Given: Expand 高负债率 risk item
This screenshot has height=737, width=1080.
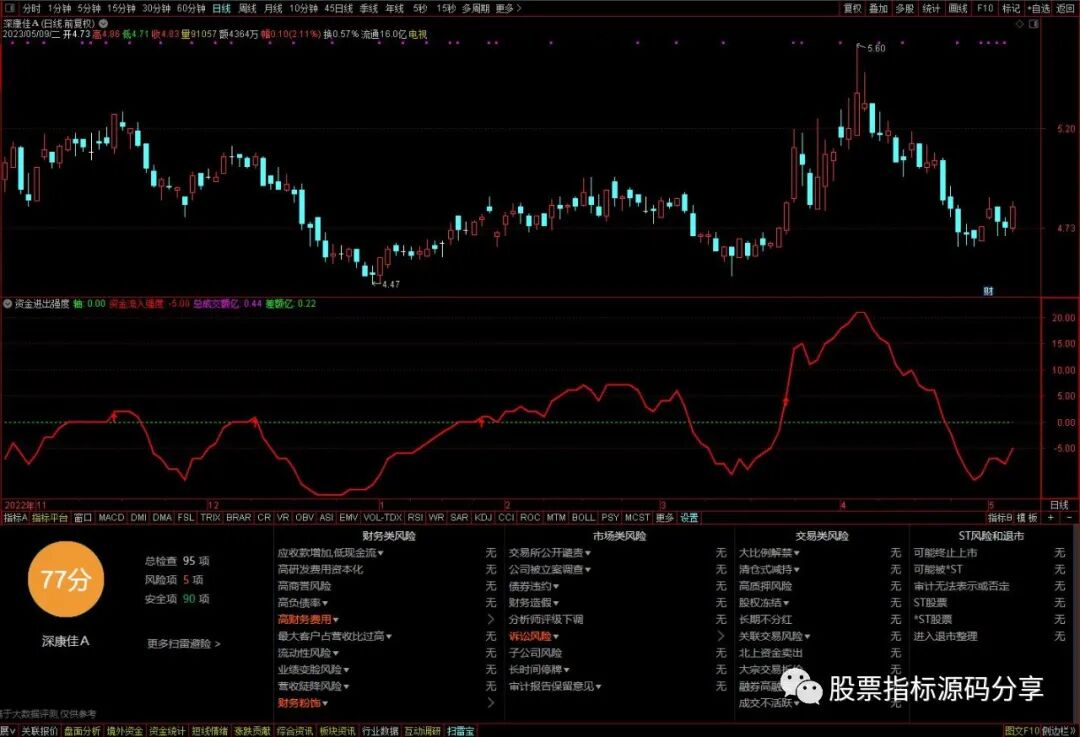Looking at the screenshot, I should (x=303, y=603).
